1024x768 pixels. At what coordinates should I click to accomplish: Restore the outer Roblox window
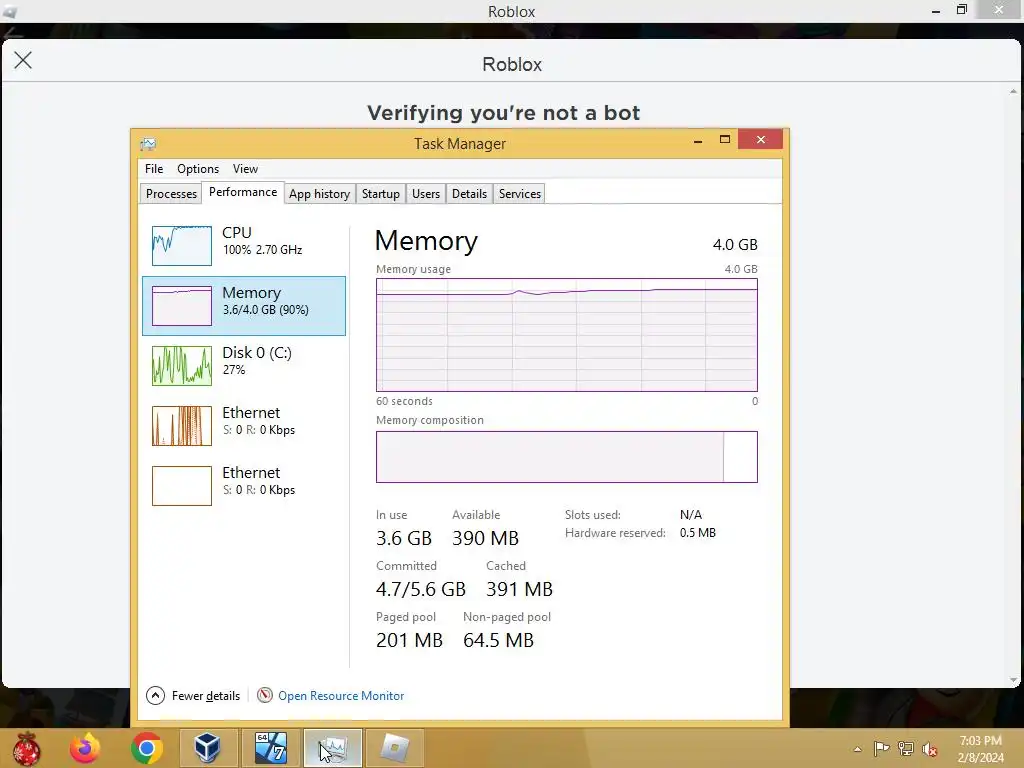[x=961, y=10]
